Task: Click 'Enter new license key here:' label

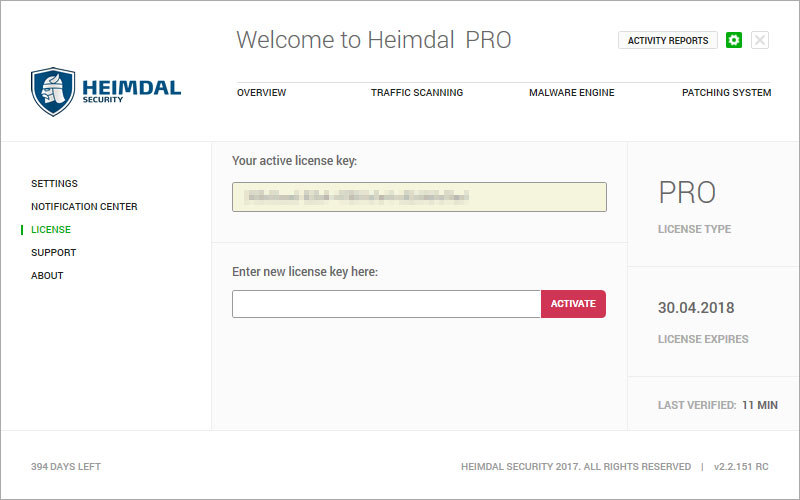Action: (x=305, y=271)
